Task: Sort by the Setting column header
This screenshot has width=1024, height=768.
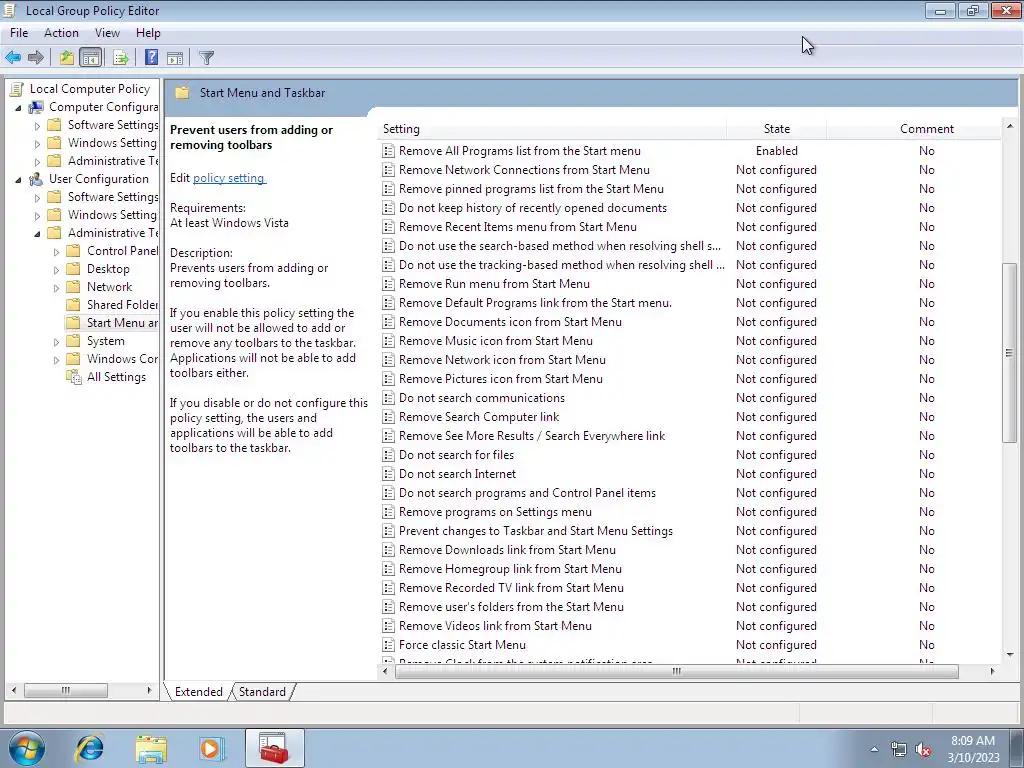Action: coord(552,129)
